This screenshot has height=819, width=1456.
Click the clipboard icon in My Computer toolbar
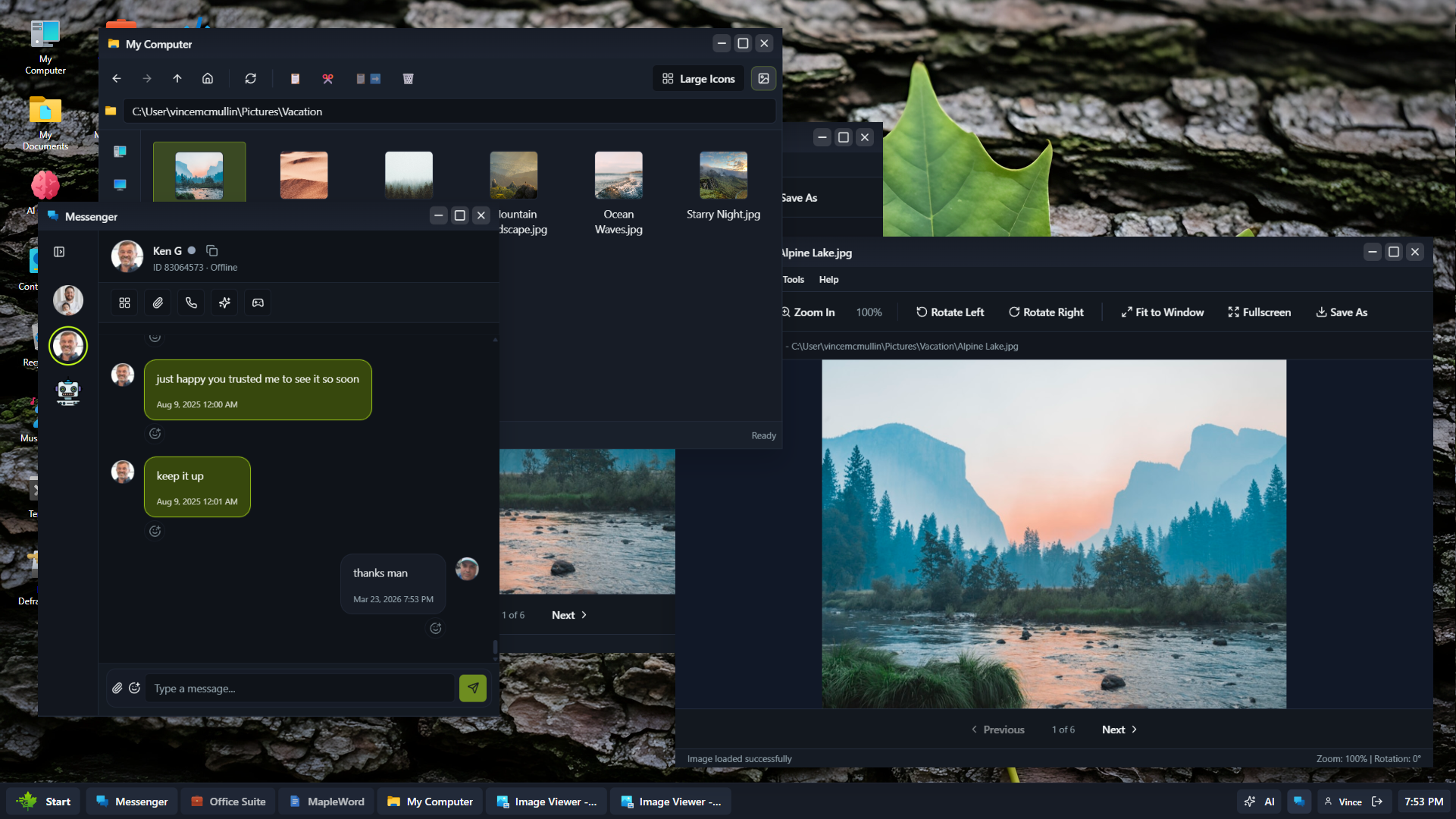tap(296, 79)
